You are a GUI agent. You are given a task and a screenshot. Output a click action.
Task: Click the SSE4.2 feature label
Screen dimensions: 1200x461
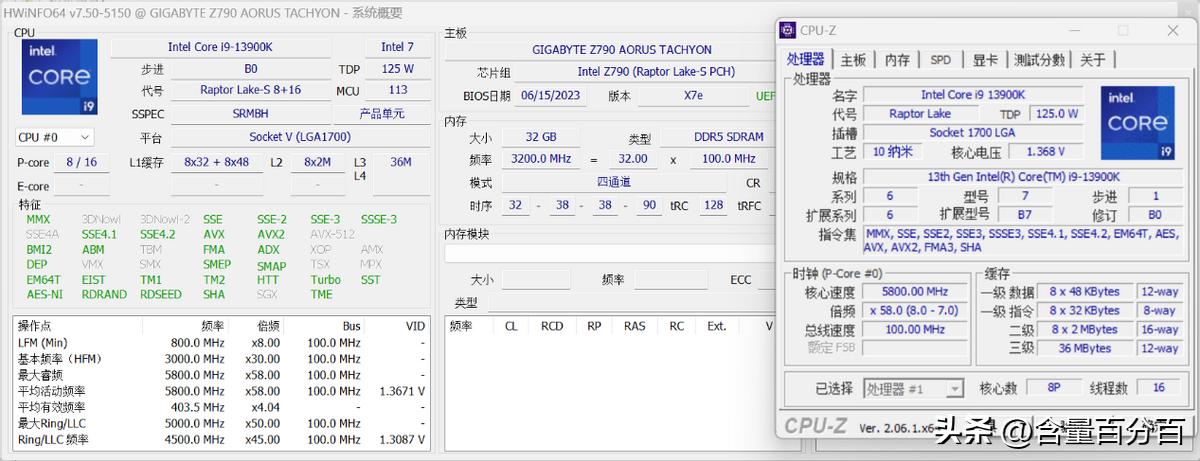tap(157, 235)
